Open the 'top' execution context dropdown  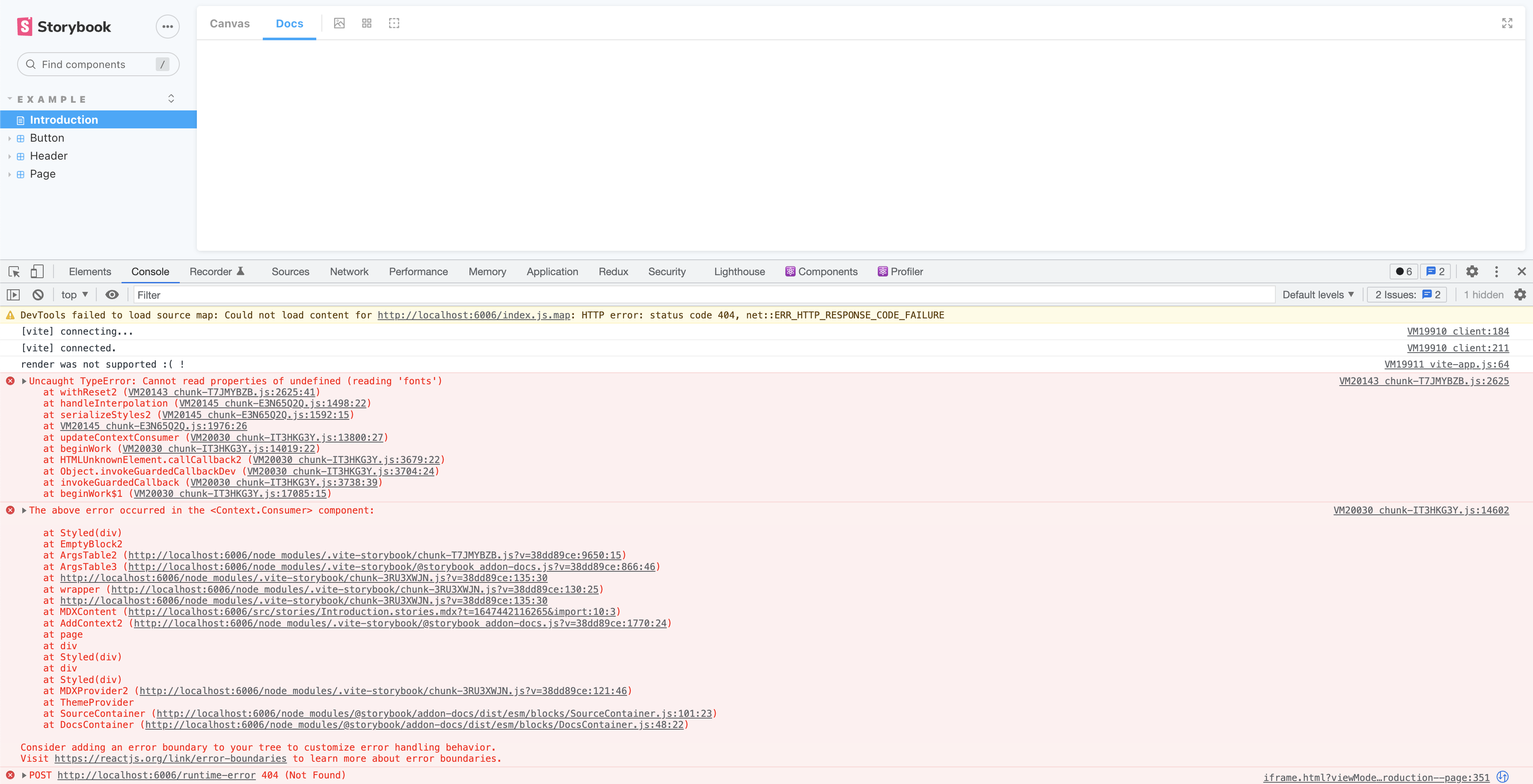[73, 294]
